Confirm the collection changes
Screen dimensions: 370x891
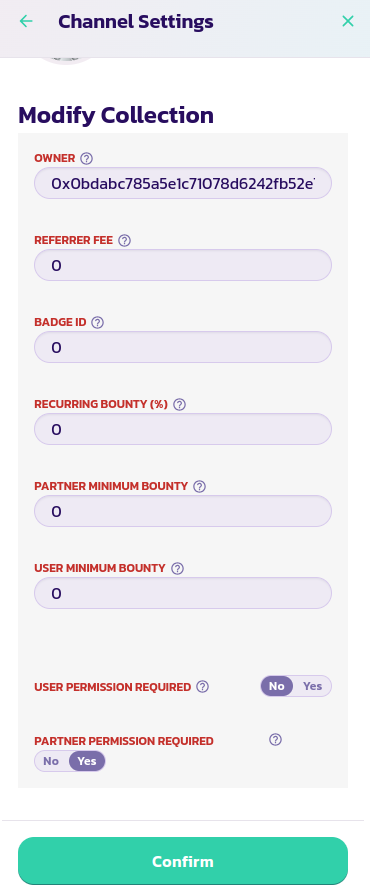[x=183, y=861]
